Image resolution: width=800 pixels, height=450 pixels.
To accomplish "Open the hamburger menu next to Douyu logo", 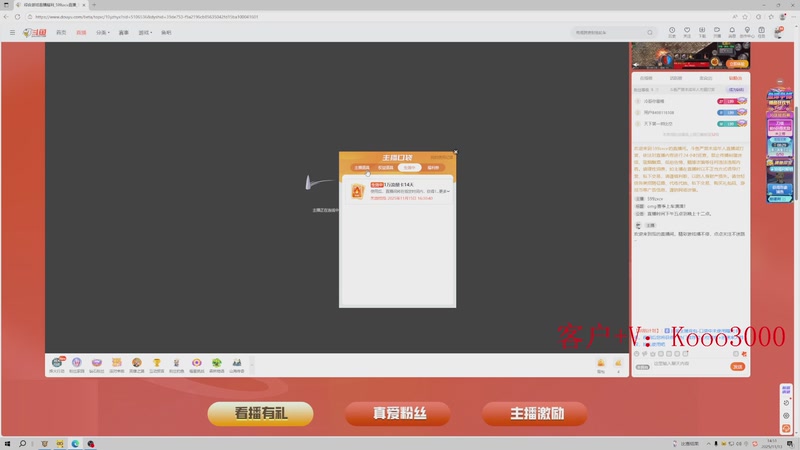I will pyautogui.click(x=12, y=32).
